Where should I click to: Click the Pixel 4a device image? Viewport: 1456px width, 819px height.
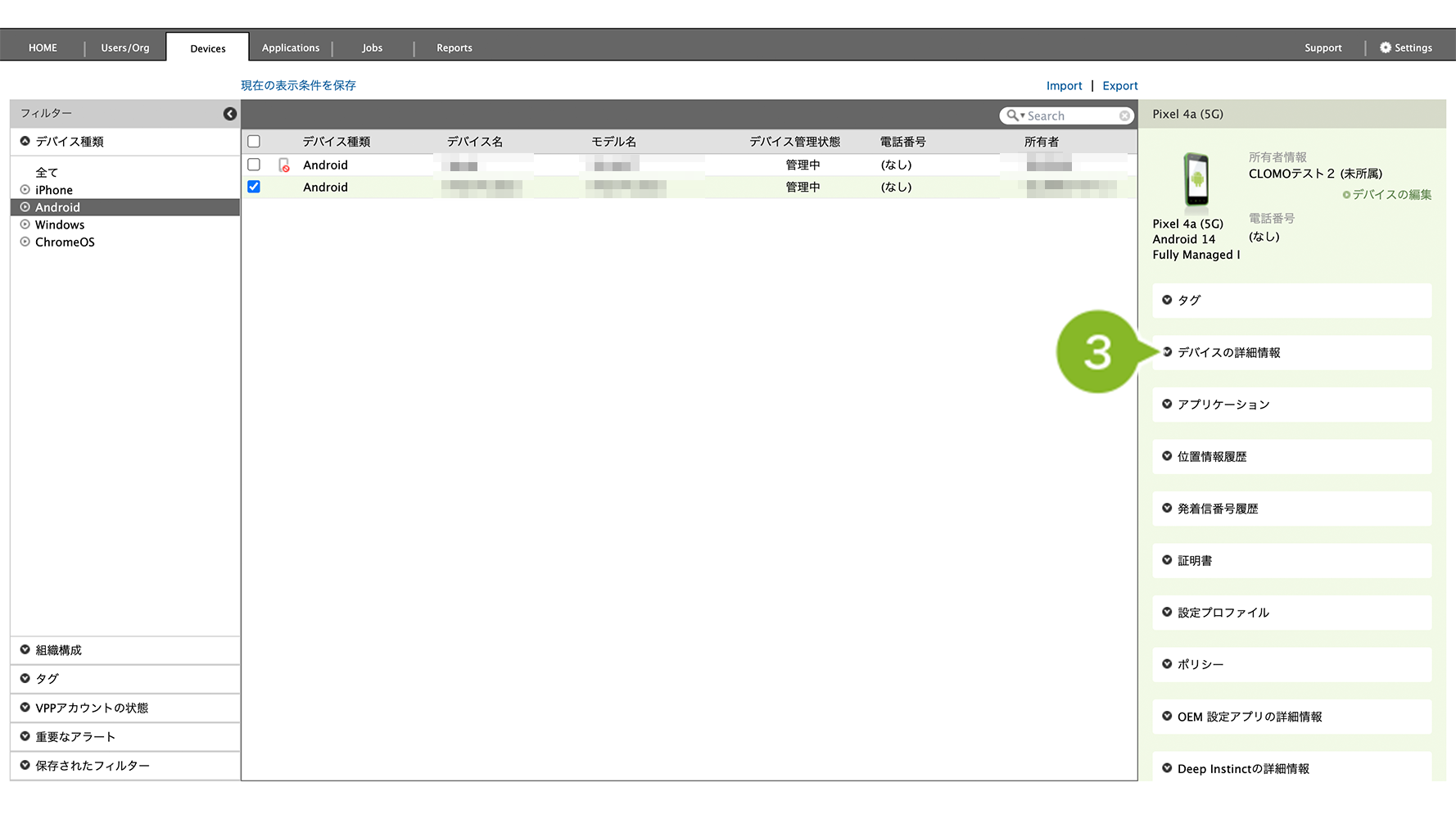coord(1196,179)
